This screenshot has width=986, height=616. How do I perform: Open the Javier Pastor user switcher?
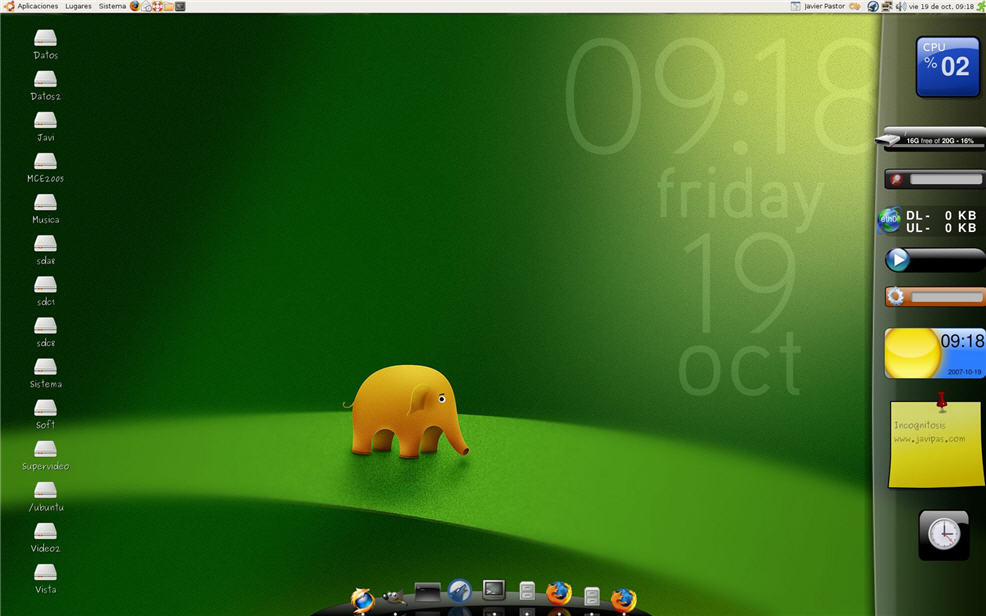824,6
